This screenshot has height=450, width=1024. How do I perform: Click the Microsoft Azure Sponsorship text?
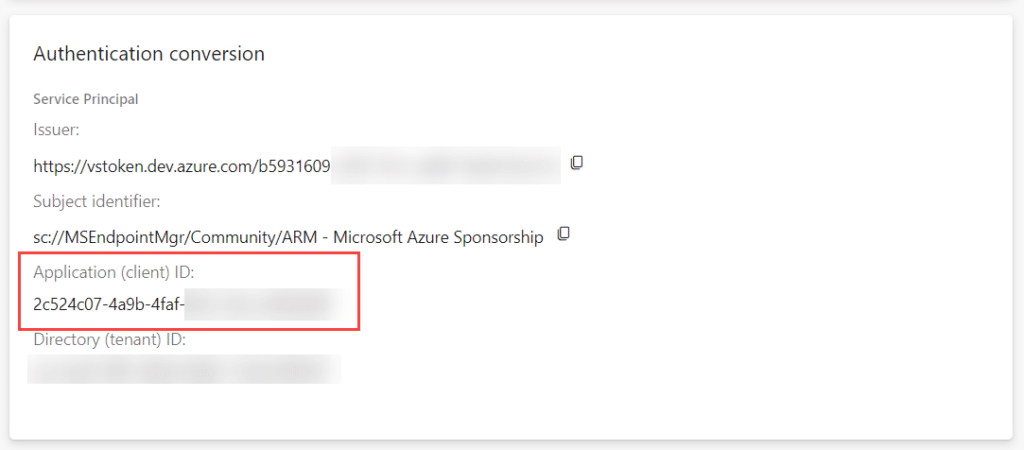point(438,238)
